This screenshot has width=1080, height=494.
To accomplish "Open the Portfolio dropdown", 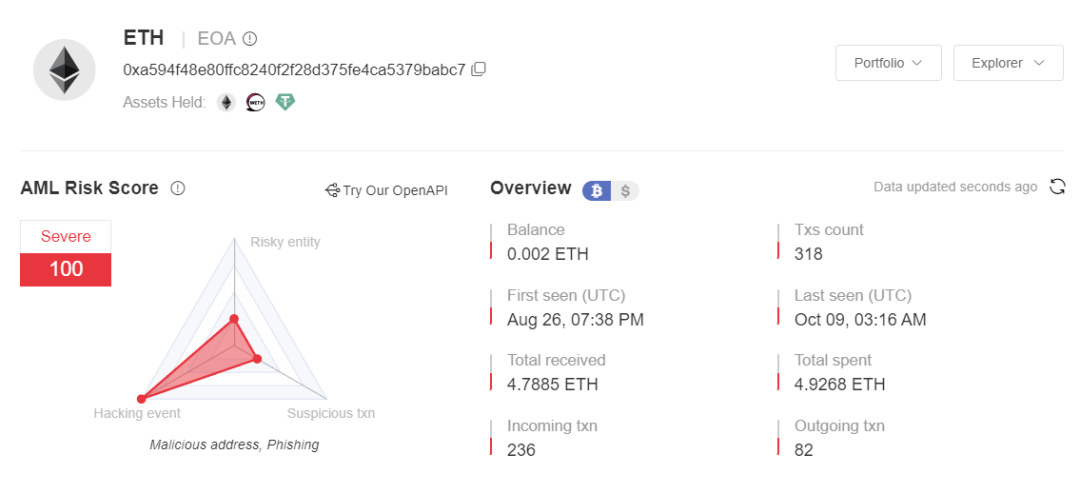I will [x=888, y=63].
